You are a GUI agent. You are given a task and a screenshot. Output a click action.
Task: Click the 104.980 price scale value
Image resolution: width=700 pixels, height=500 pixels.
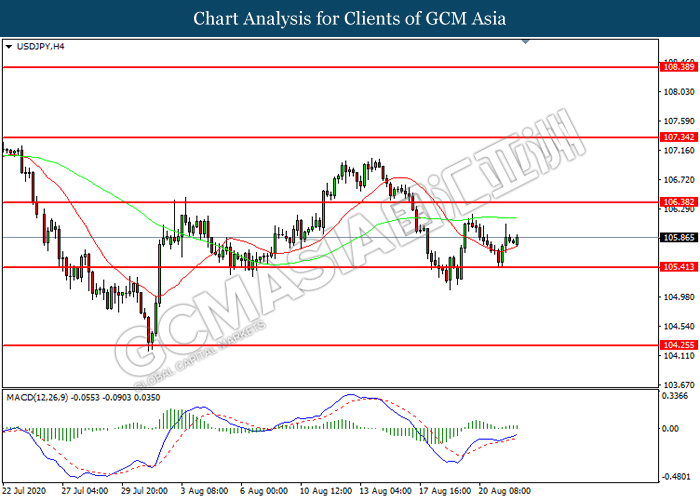[679, 297]
